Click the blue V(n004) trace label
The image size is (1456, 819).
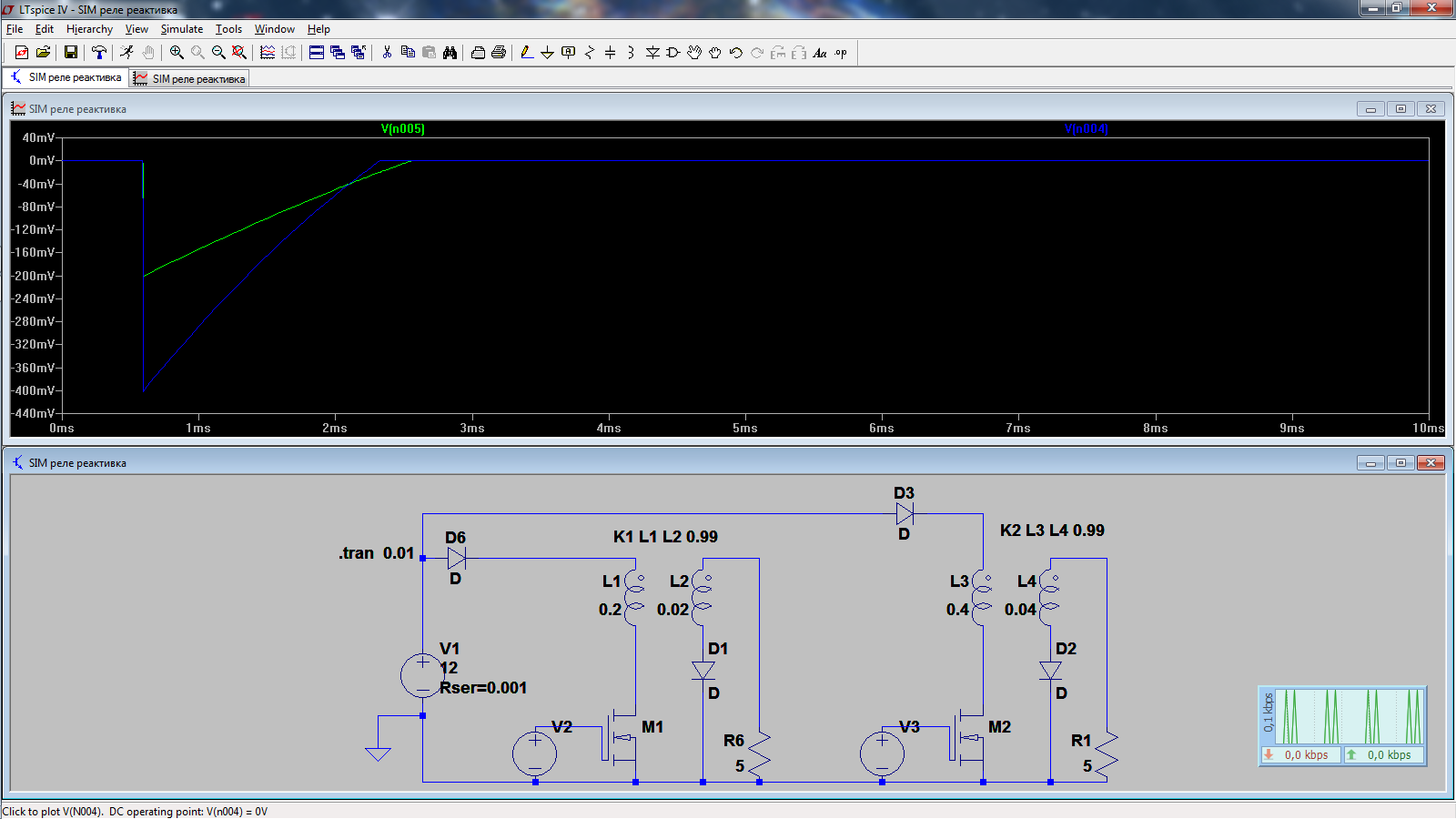pyautogui.click(x=1086, y=128)
